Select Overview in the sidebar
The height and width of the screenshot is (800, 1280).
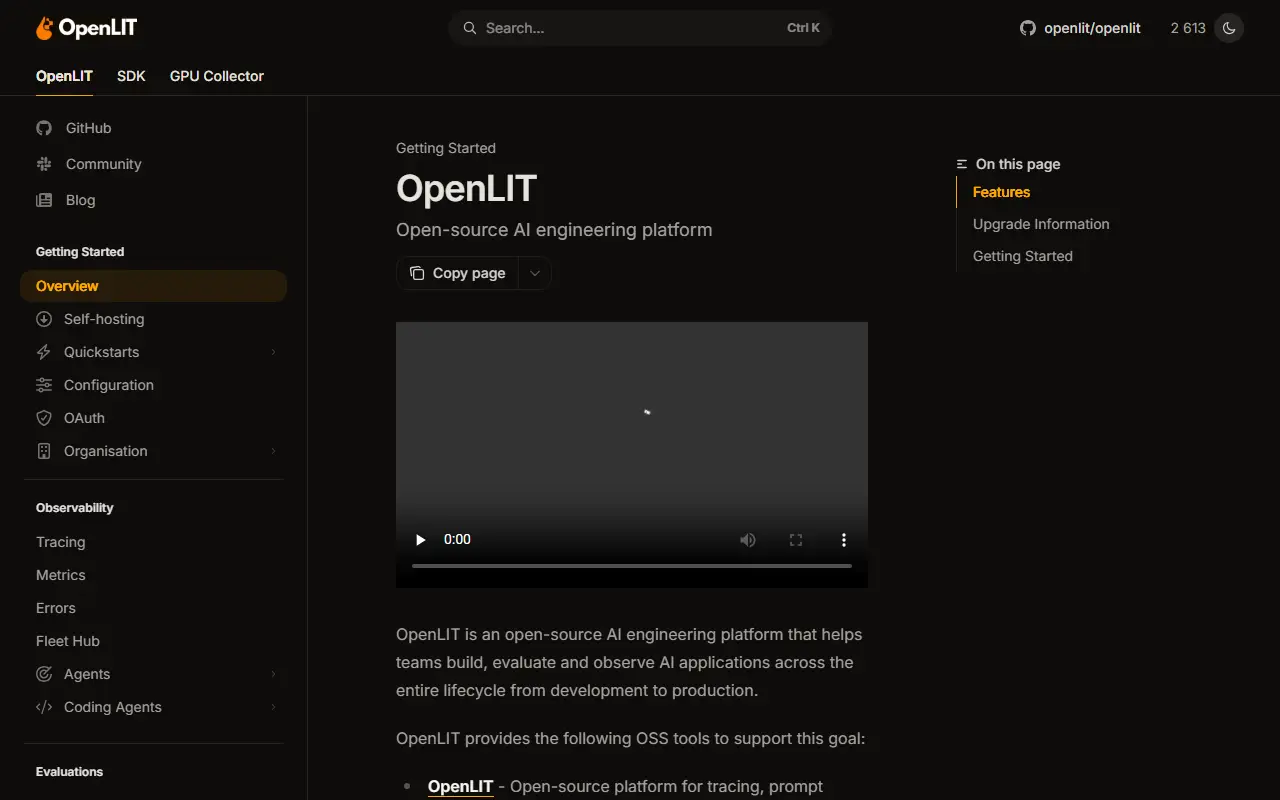153,286
